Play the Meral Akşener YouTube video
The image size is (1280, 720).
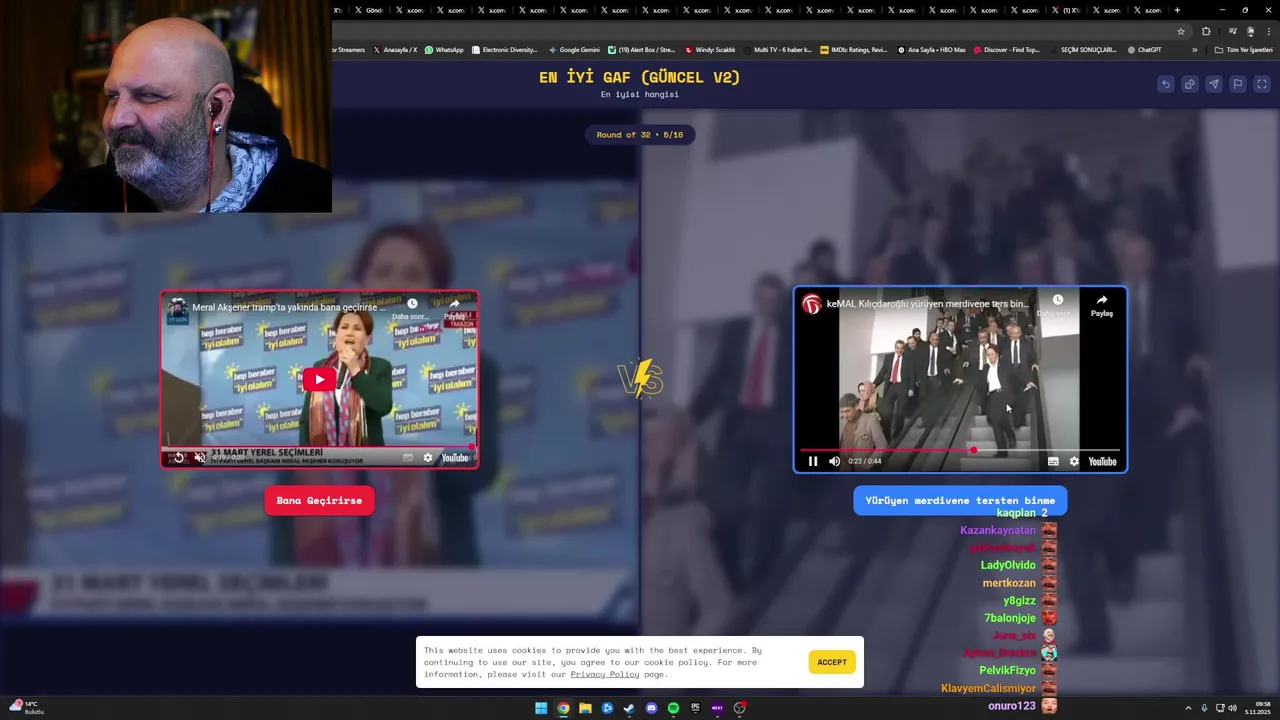(x=319, y=379)
